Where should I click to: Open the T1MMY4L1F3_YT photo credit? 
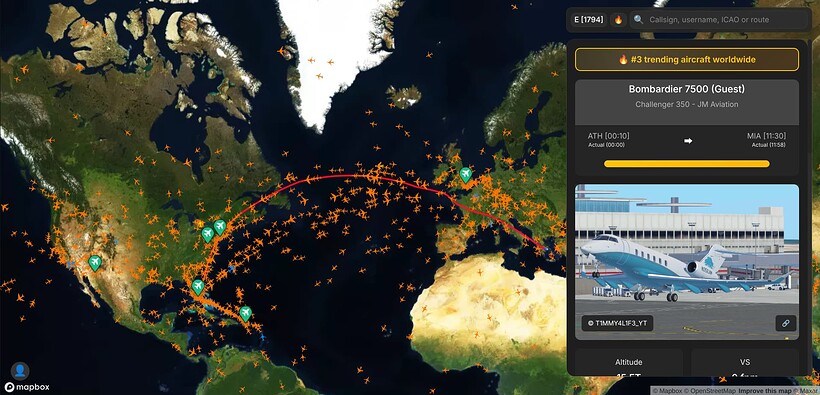(x=617, y=323)
